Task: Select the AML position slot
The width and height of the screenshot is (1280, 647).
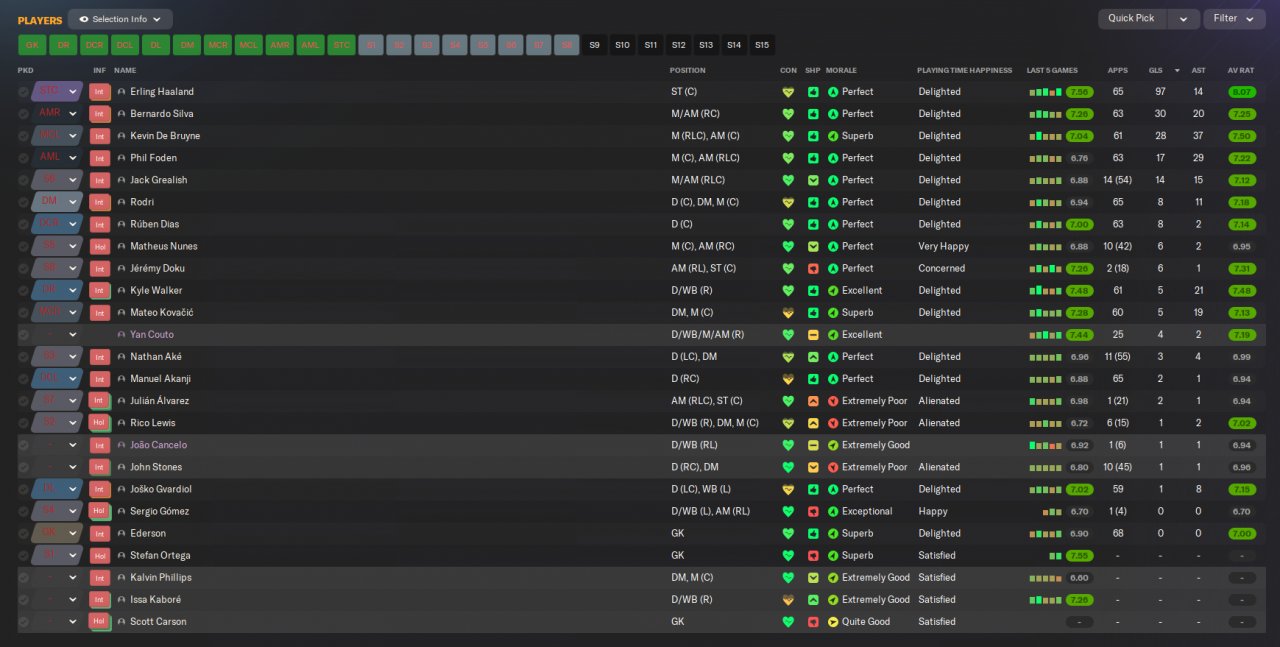Action: coord(311,45)
